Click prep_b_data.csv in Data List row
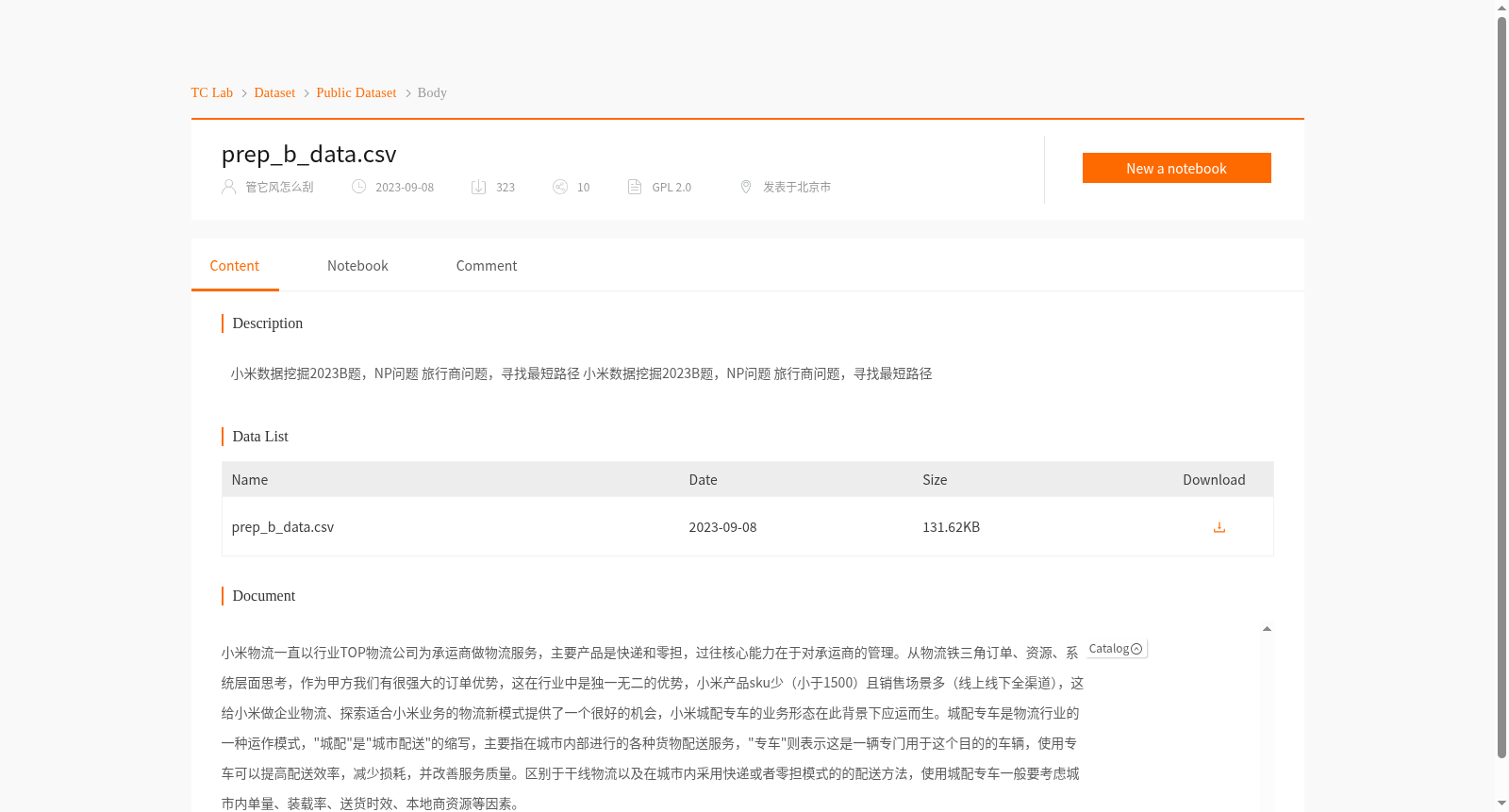 [283, 527]
